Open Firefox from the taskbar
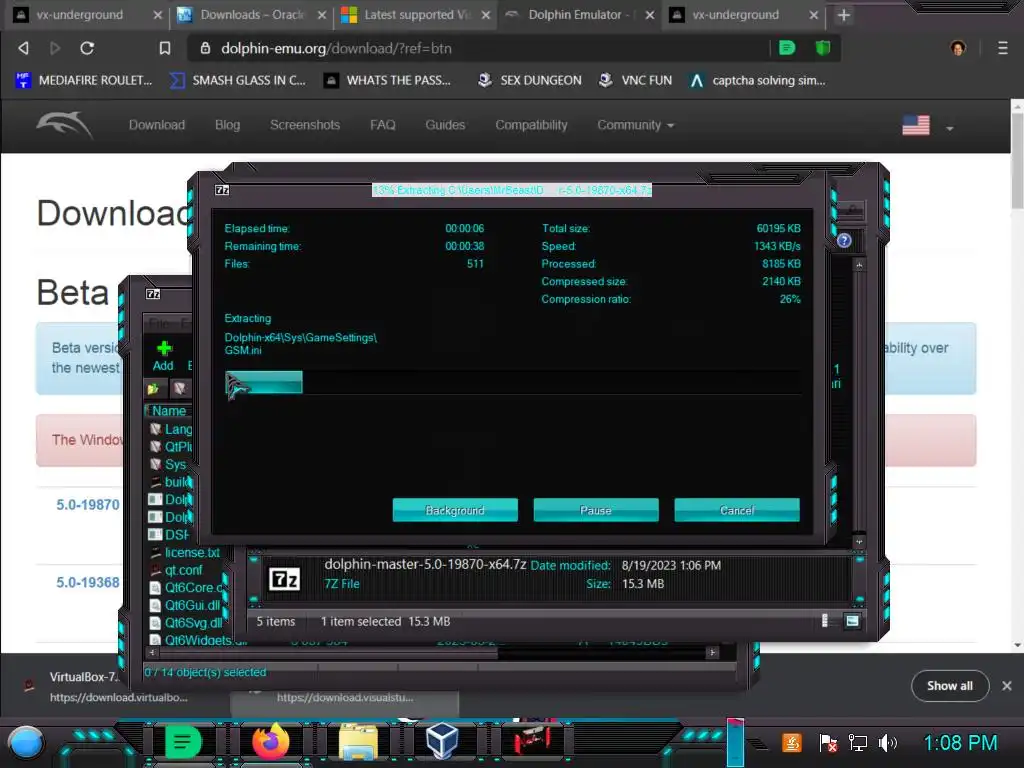The height and width of the screenshot is (768, 1024). point(270,743)
